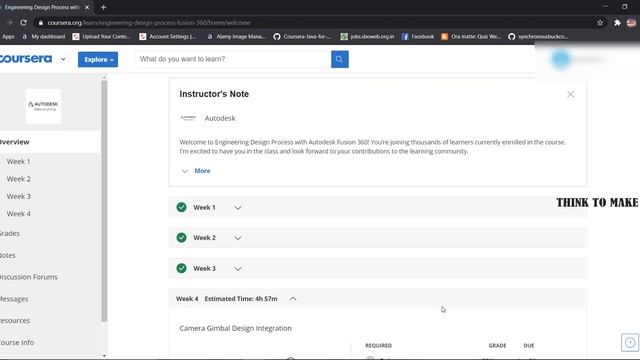Screen dimensions: 640x360
Task: Click 'Camera Gimbal Design Integration' heading
Action: (x=236, y=328)
